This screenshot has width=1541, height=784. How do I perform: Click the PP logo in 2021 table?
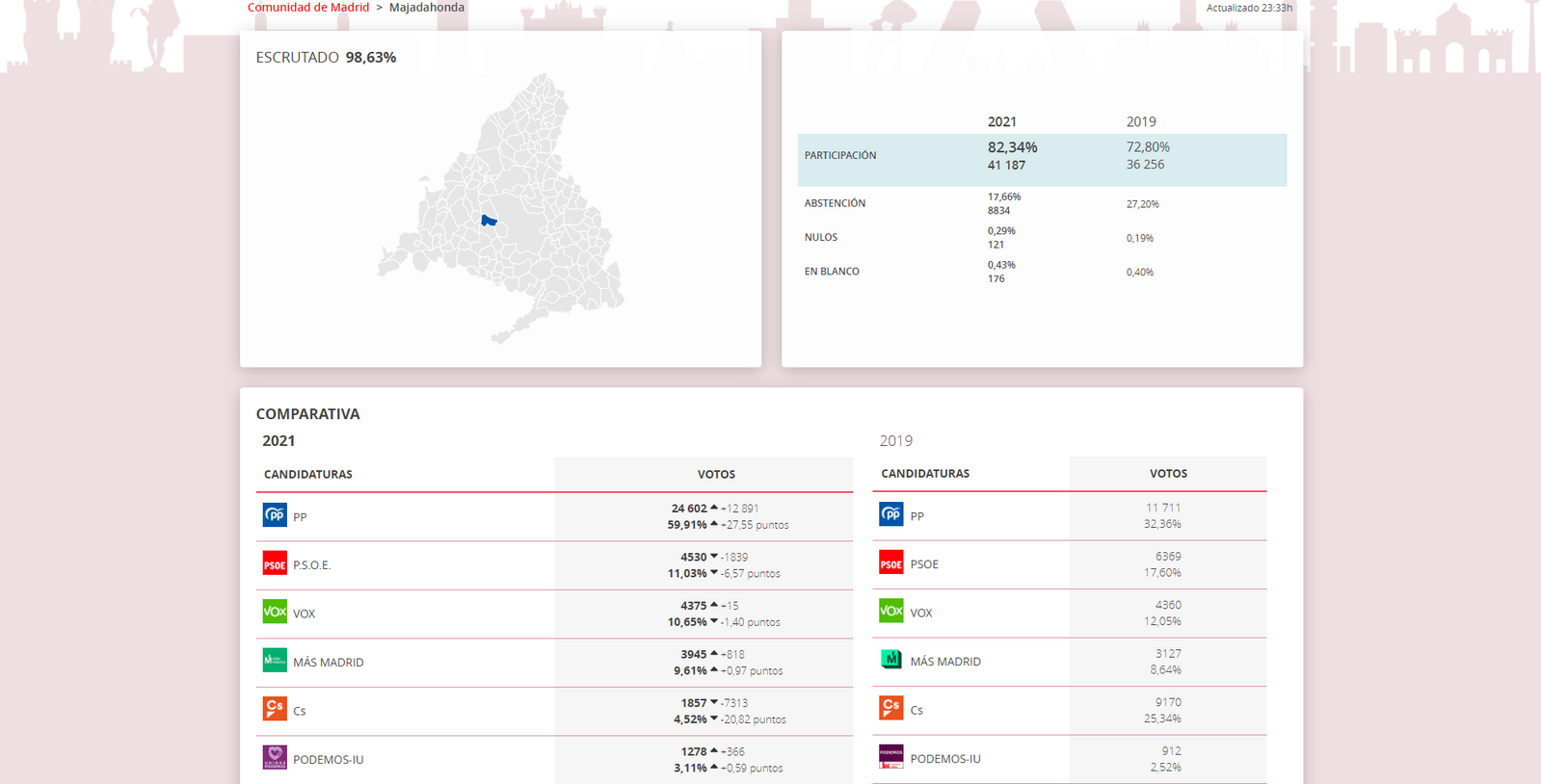(x=275, y=515)
